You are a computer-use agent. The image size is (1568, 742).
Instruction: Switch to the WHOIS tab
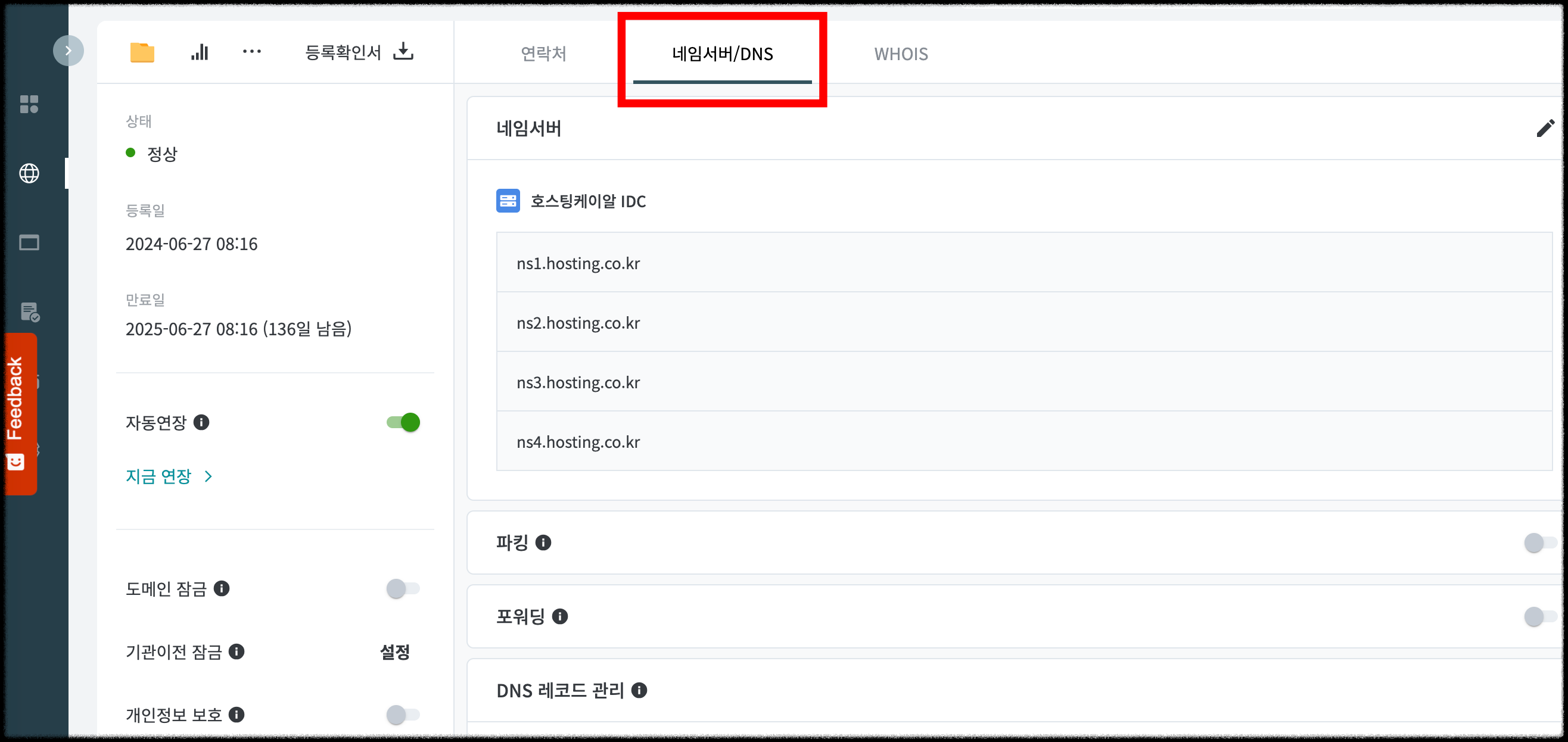click(x=900, y=54)
